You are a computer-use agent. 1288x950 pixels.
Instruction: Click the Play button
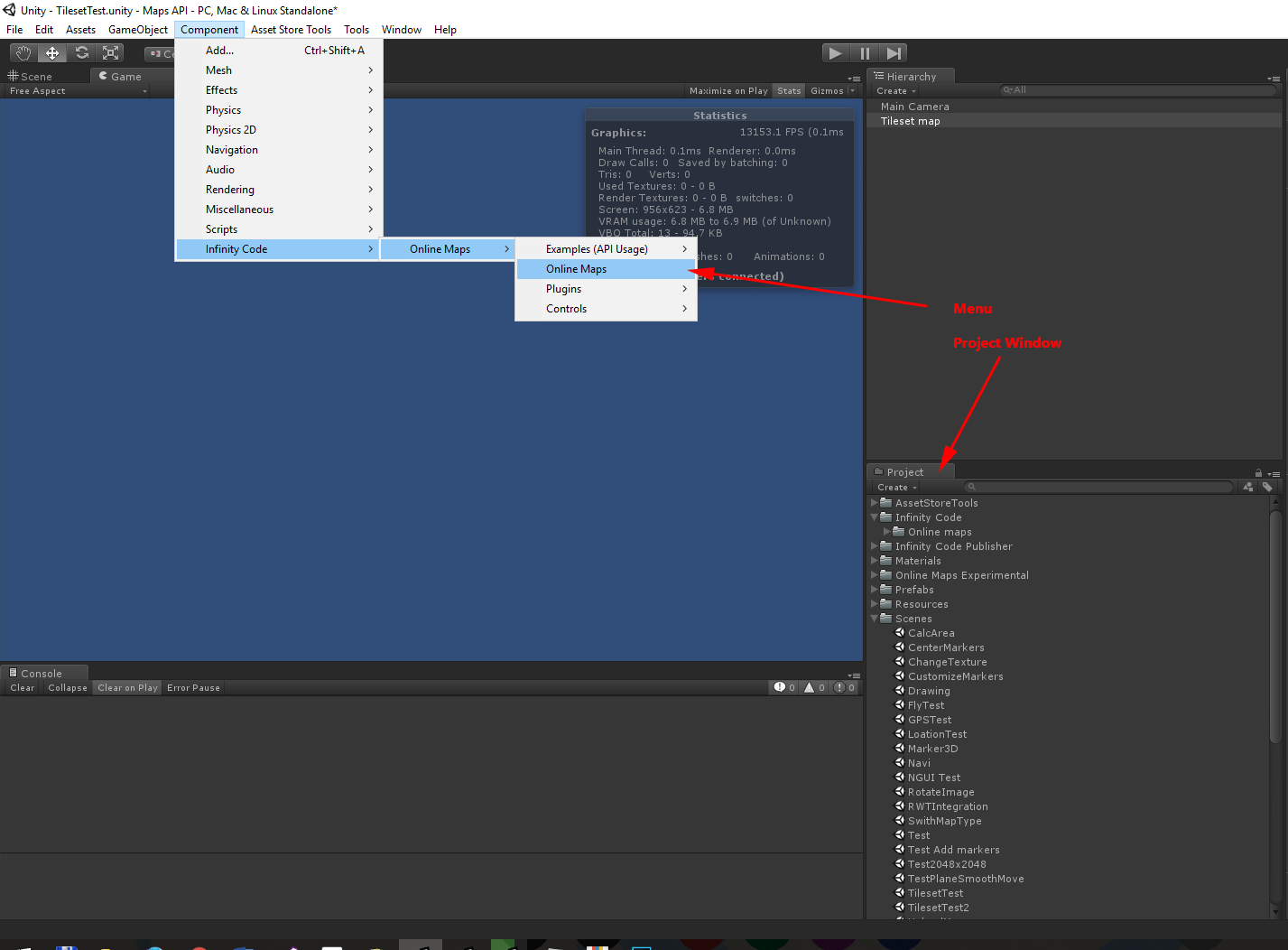[836, 53]
